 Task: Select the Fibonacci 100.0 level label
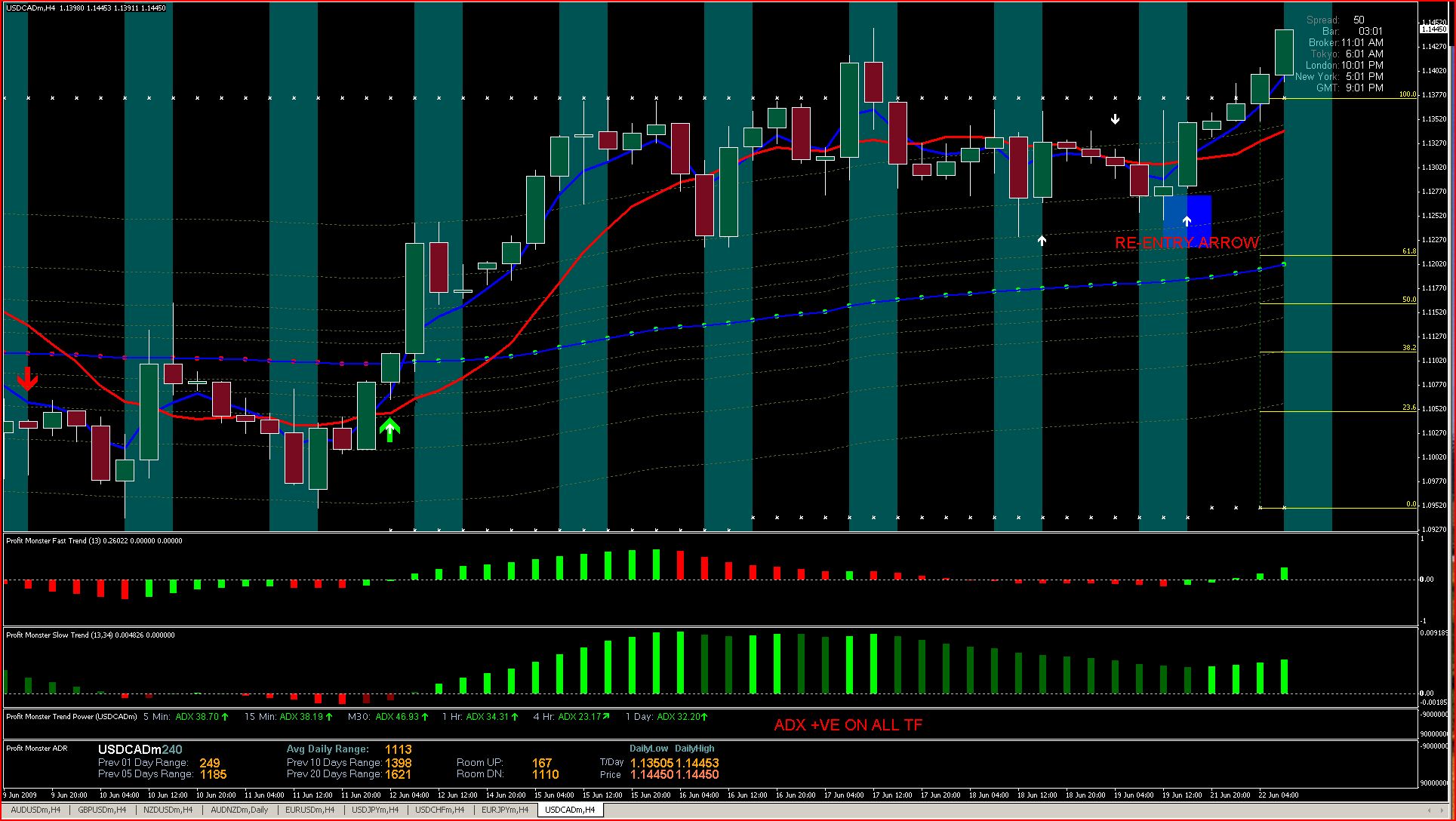[x=1408, y=95]
